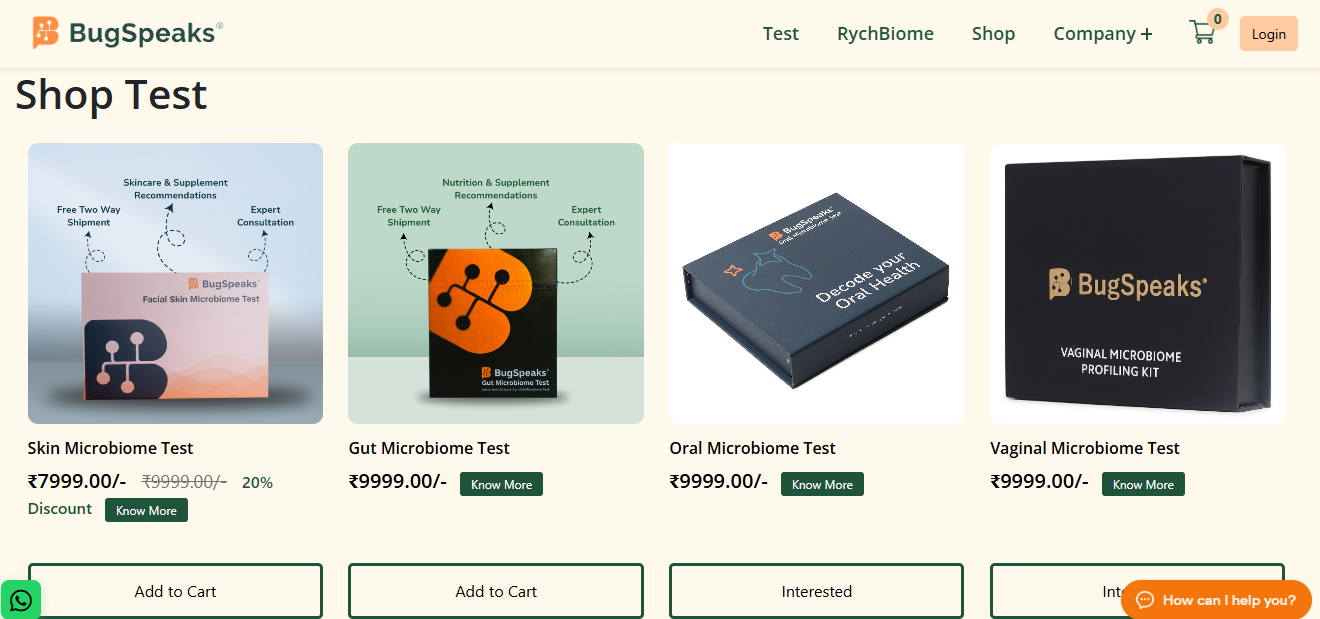Add Gut Microbiome Test to cart
This screenshot has height=619, width=1320.
coord(496,591)
